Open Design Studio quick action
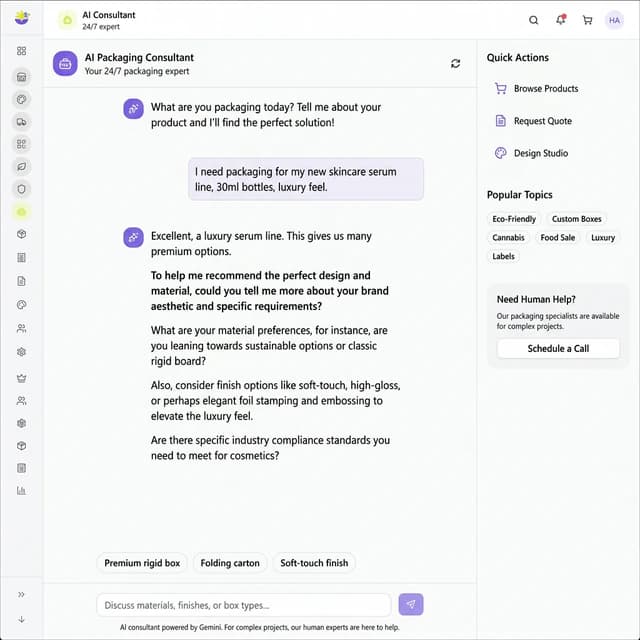 click(540, 153)
